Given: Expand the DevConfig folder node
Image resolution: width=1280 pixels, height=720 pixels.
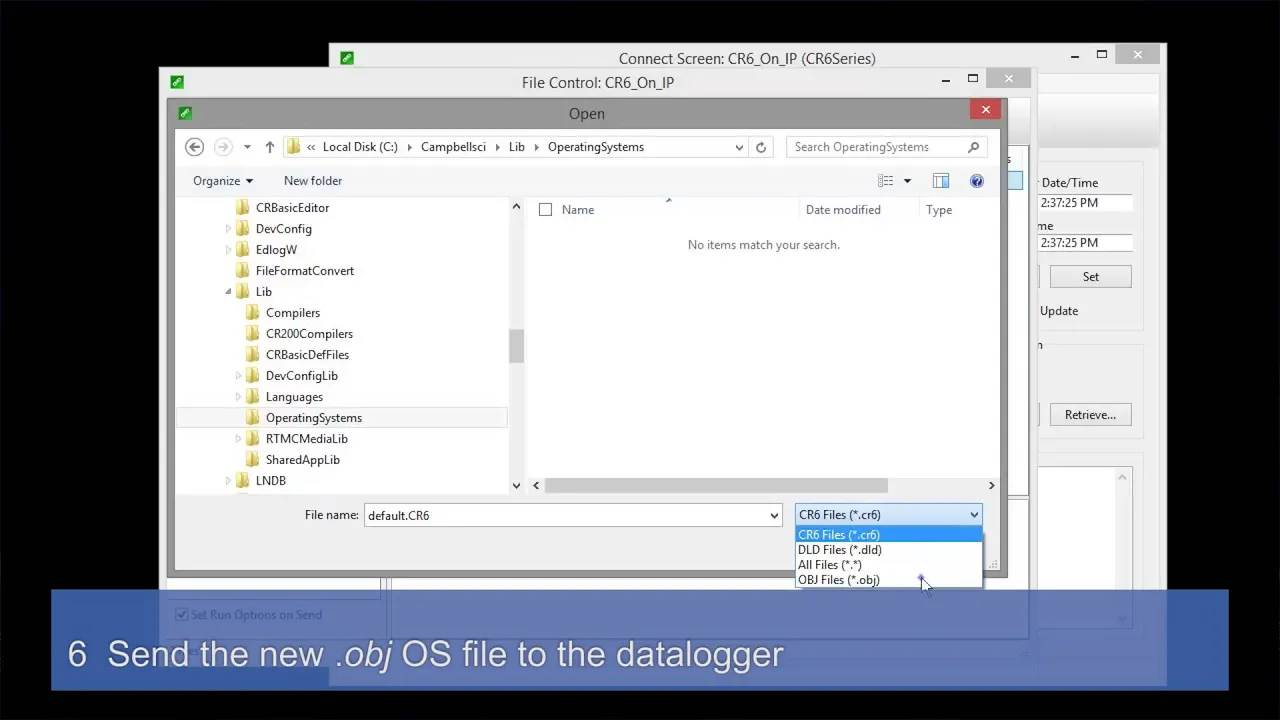Looking at the screenshot, I should (228, 229).
